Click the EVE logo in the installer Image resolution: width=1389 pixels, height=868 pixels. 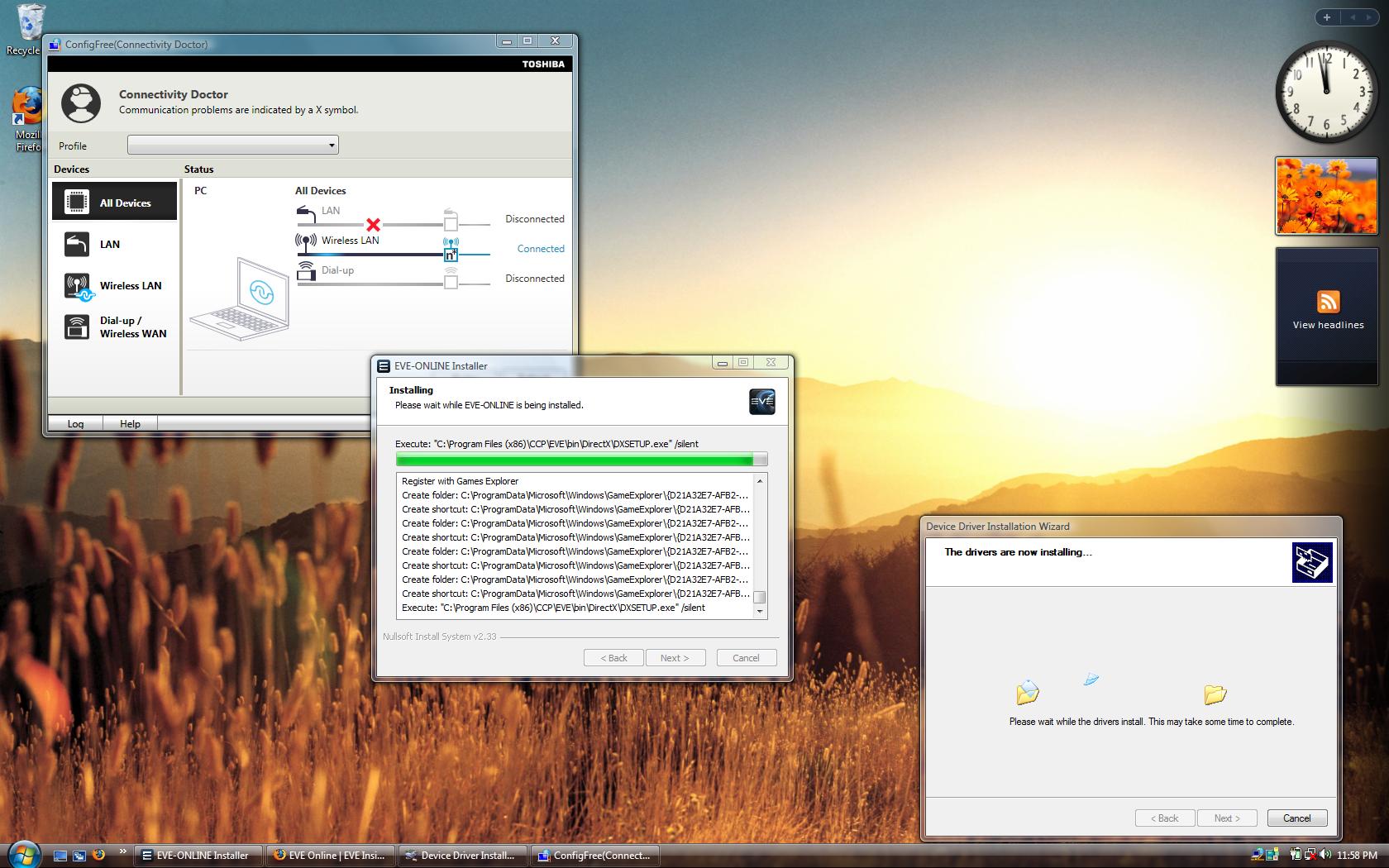pyautogui.click(x=761, y=401)
